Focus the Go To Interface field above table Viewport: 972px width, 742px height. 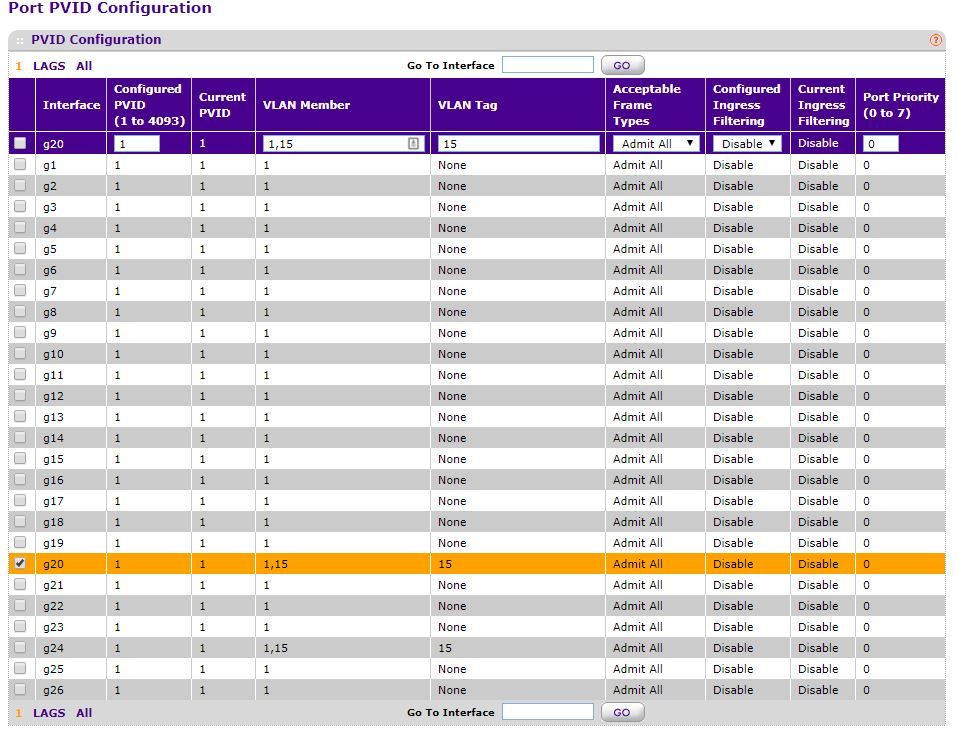pyautogui.click(x=547, y=65)
